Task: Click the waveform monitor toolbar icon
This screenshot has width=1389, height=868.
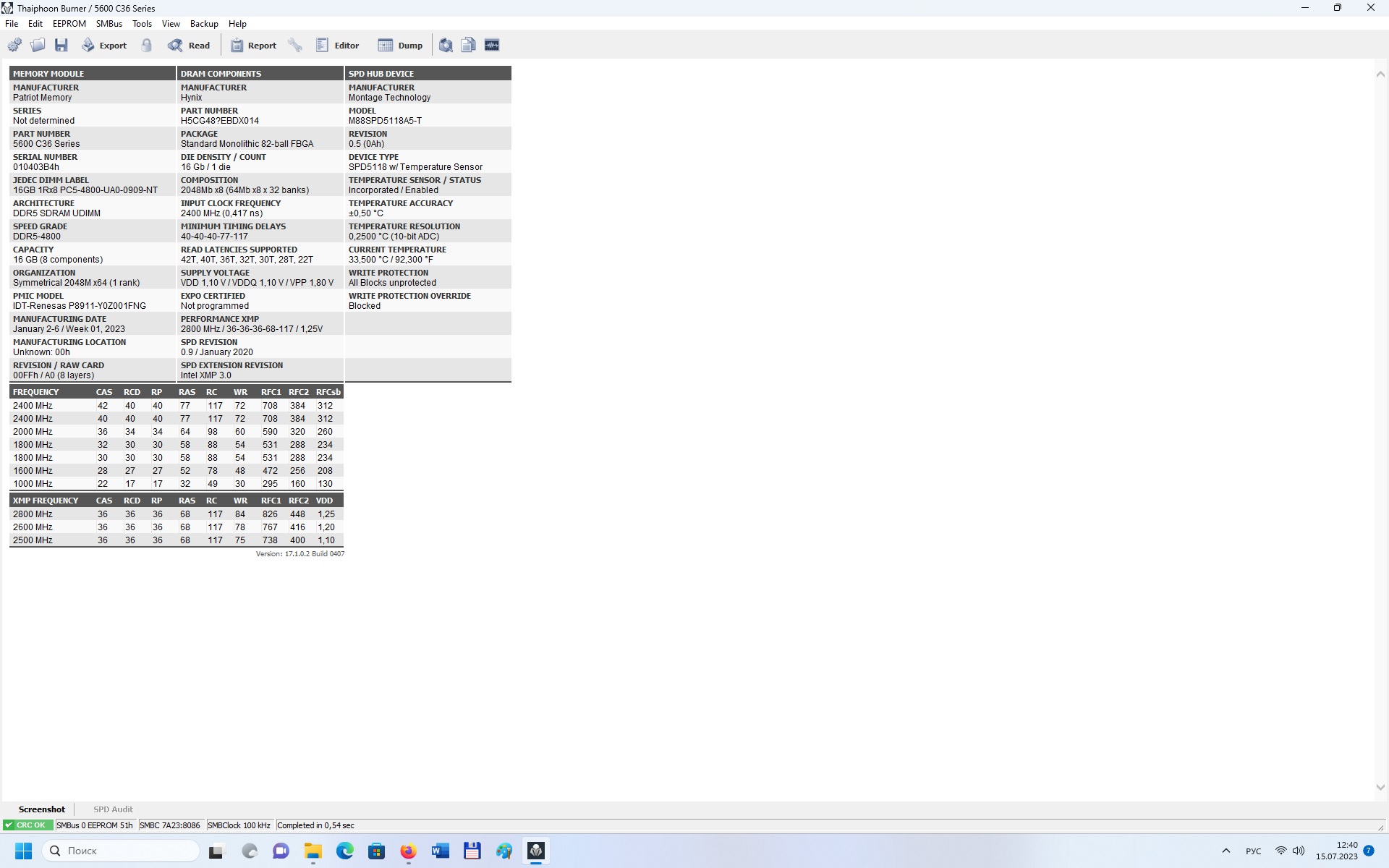Action: point(492,46)
